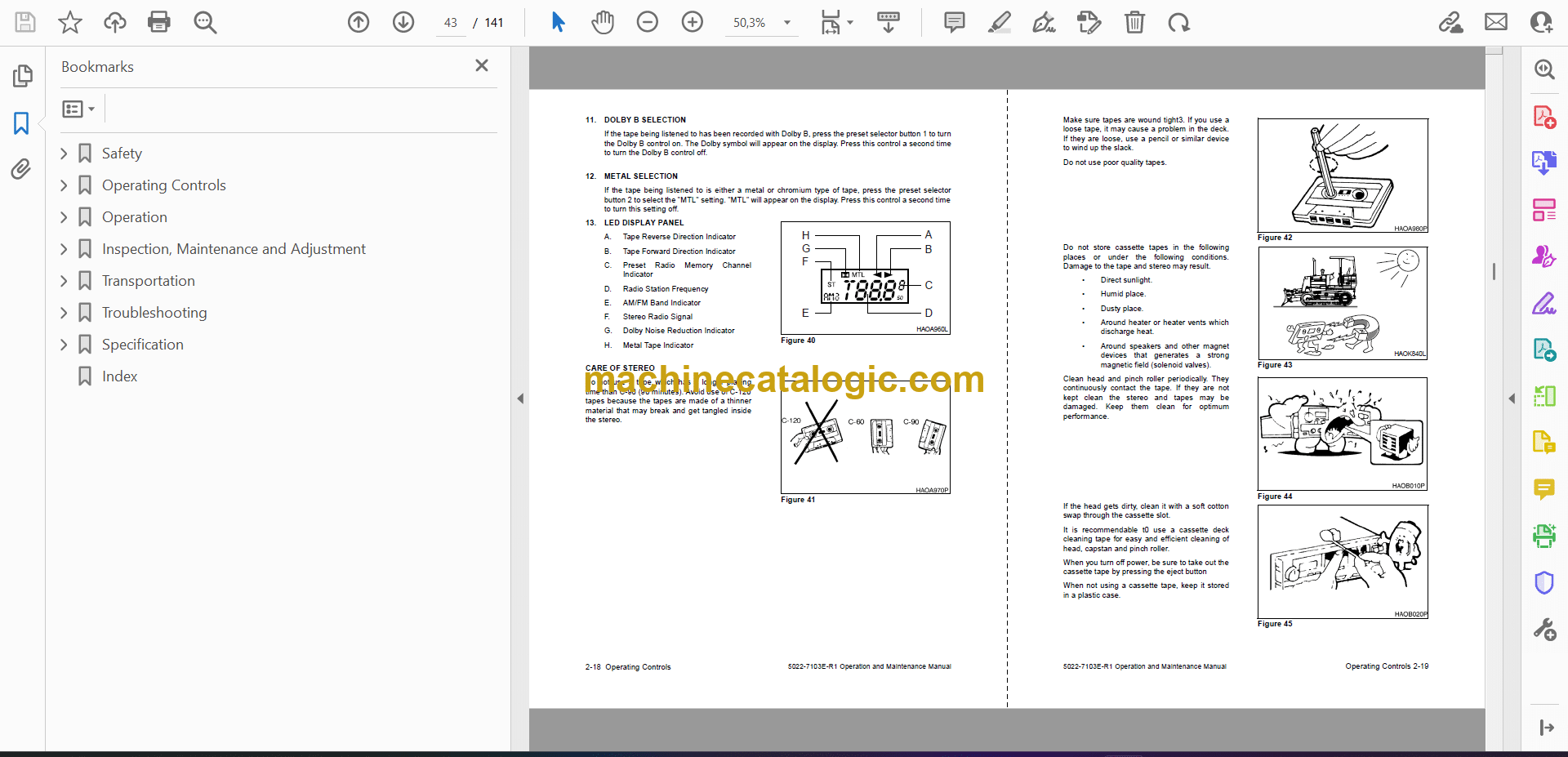Viewport: 1568px width, 757px height.
Task: Jump to the Index bookmark
Action: click(x=119, y=376)
